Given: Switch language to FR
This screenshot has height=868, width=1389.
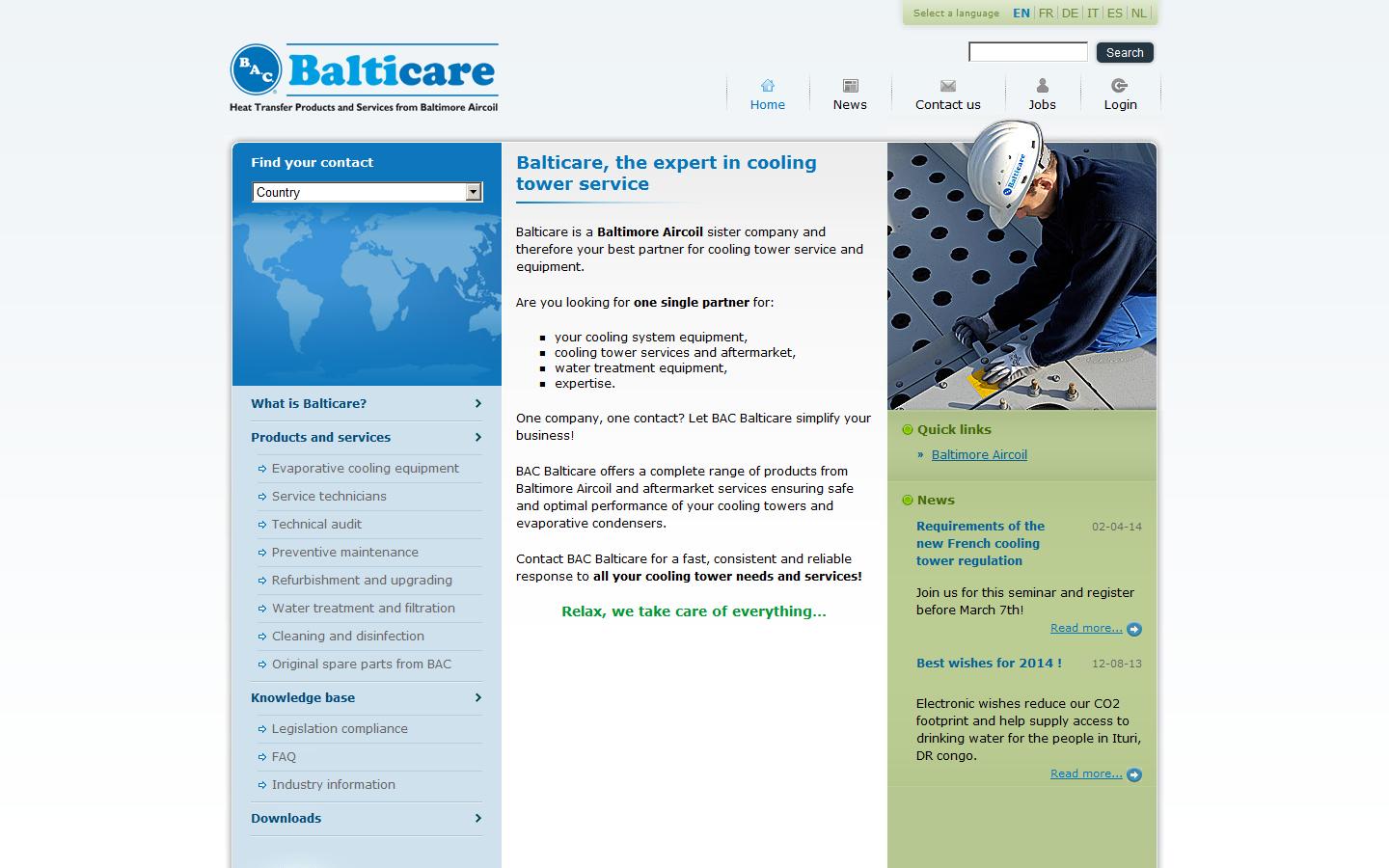Looking at the screenshot, I should coord(1046,14).
